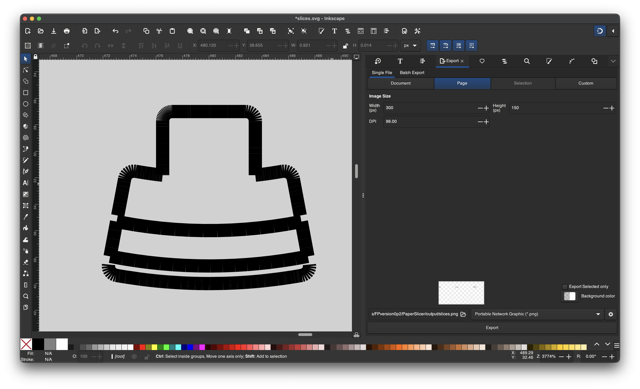640x389 pixels.
Task: Toggle scale stroke width with object
Action: tap(433, 46)
